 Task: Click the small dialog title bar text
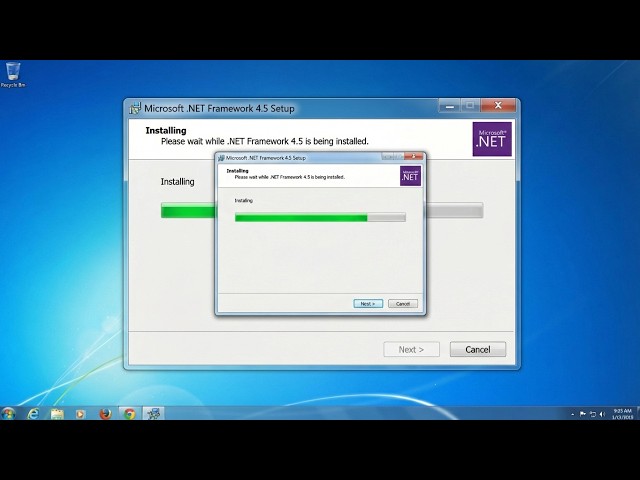(x=266, y=158)
